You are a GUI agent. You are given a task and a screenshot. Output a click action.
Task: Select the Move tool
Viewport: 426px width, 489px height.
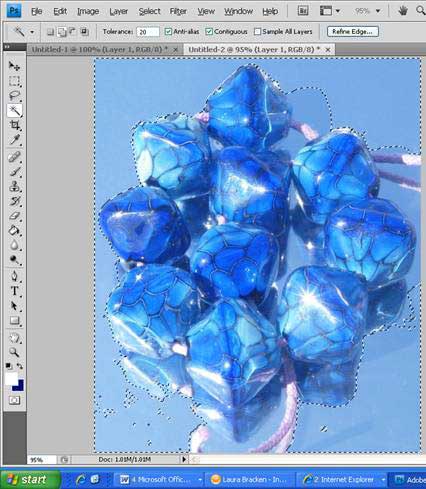click(14, 66)
